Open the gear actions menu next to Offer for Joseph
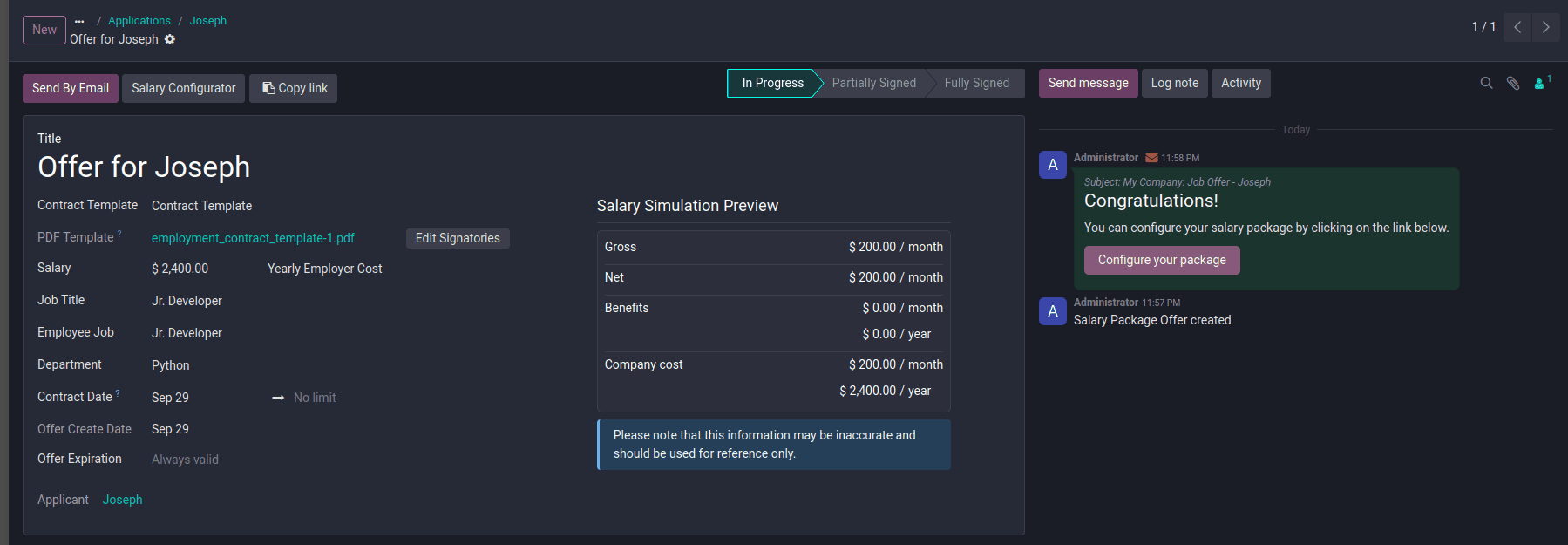This screenshot has width=1568, height=545. click(x=170, y=39)
